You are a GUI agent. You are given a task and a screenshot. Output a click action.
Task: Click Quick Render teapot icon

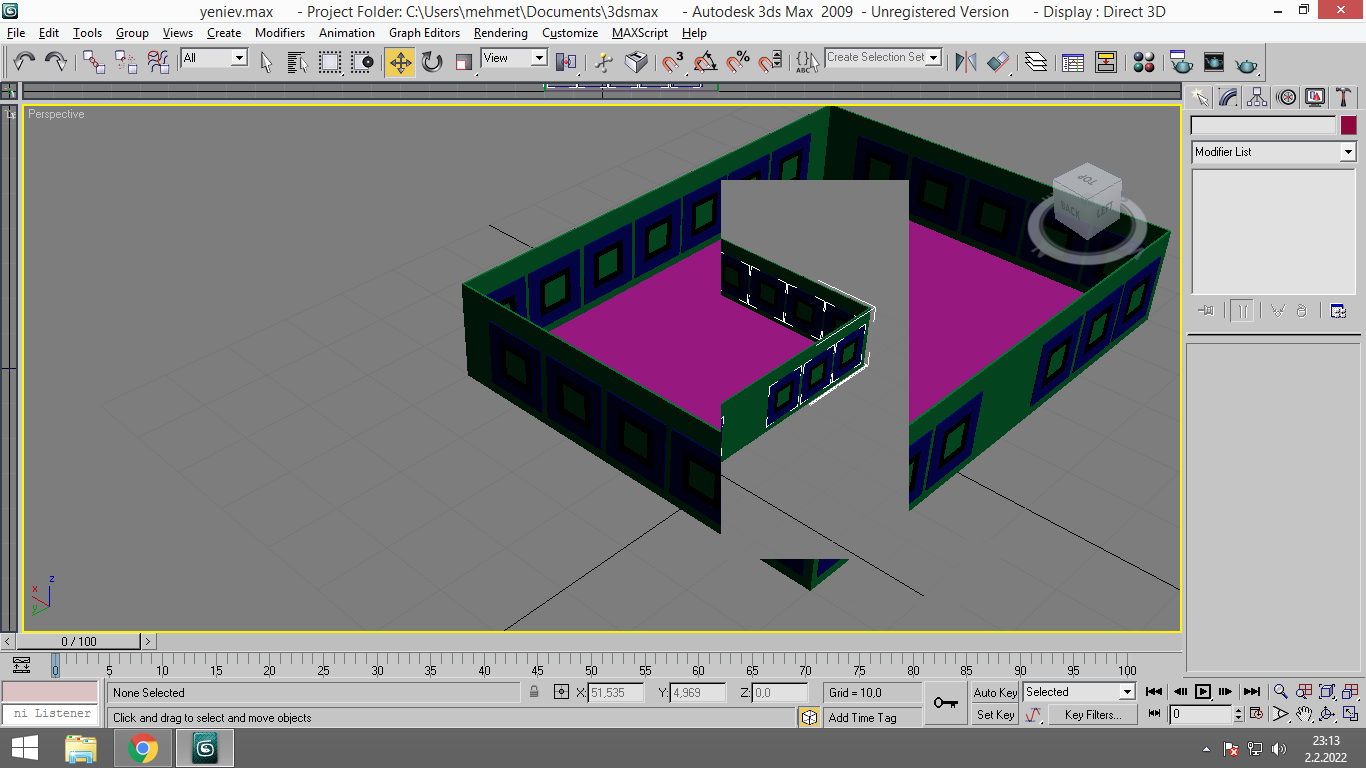point(1246,62)
